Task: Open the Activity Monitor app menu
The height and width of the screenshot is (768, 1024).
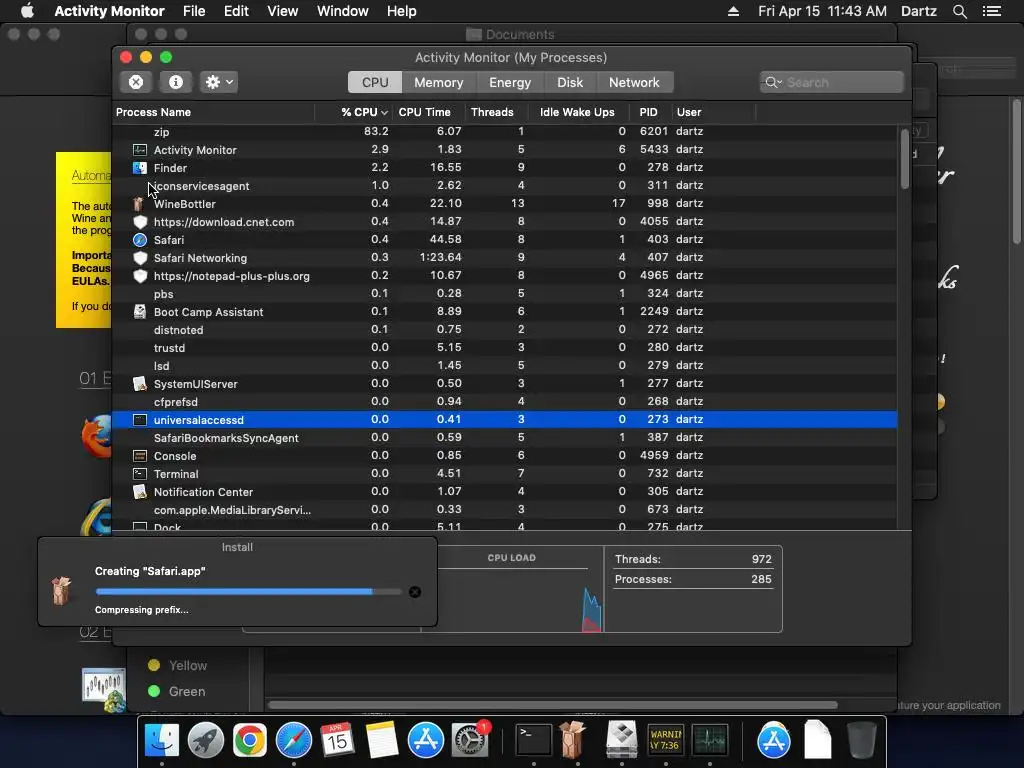Action: (x=109, y=11)
